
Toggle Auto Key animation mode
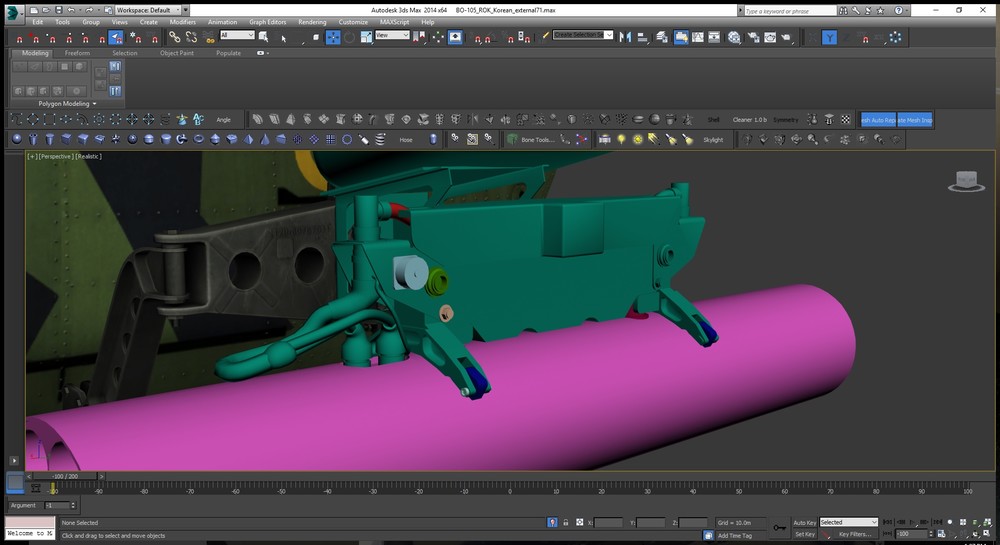pos(804,522)
